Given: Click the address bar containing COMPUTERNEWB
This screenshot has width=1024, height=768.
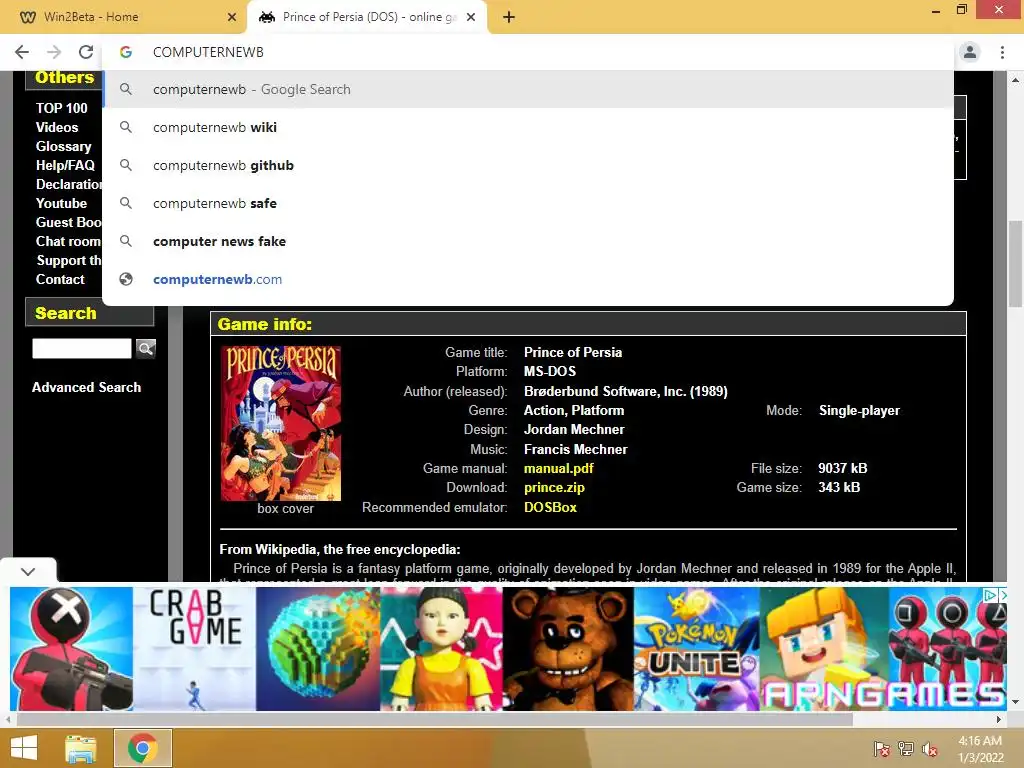Looking at the screenshot, I should [x=528, y=52].
